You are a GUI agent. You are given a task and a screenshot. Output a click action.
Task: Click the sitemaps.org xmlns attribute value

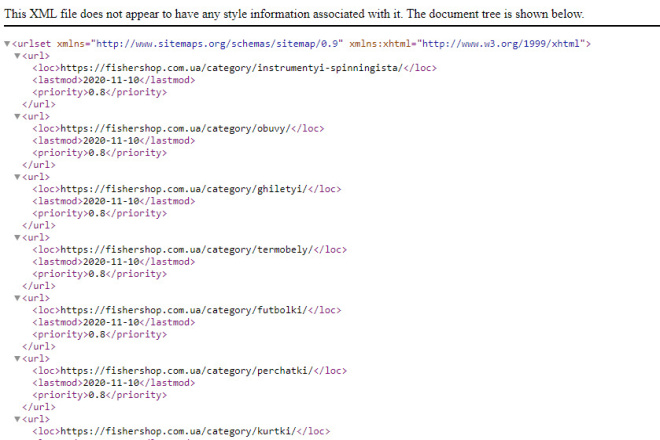point(217,44)
